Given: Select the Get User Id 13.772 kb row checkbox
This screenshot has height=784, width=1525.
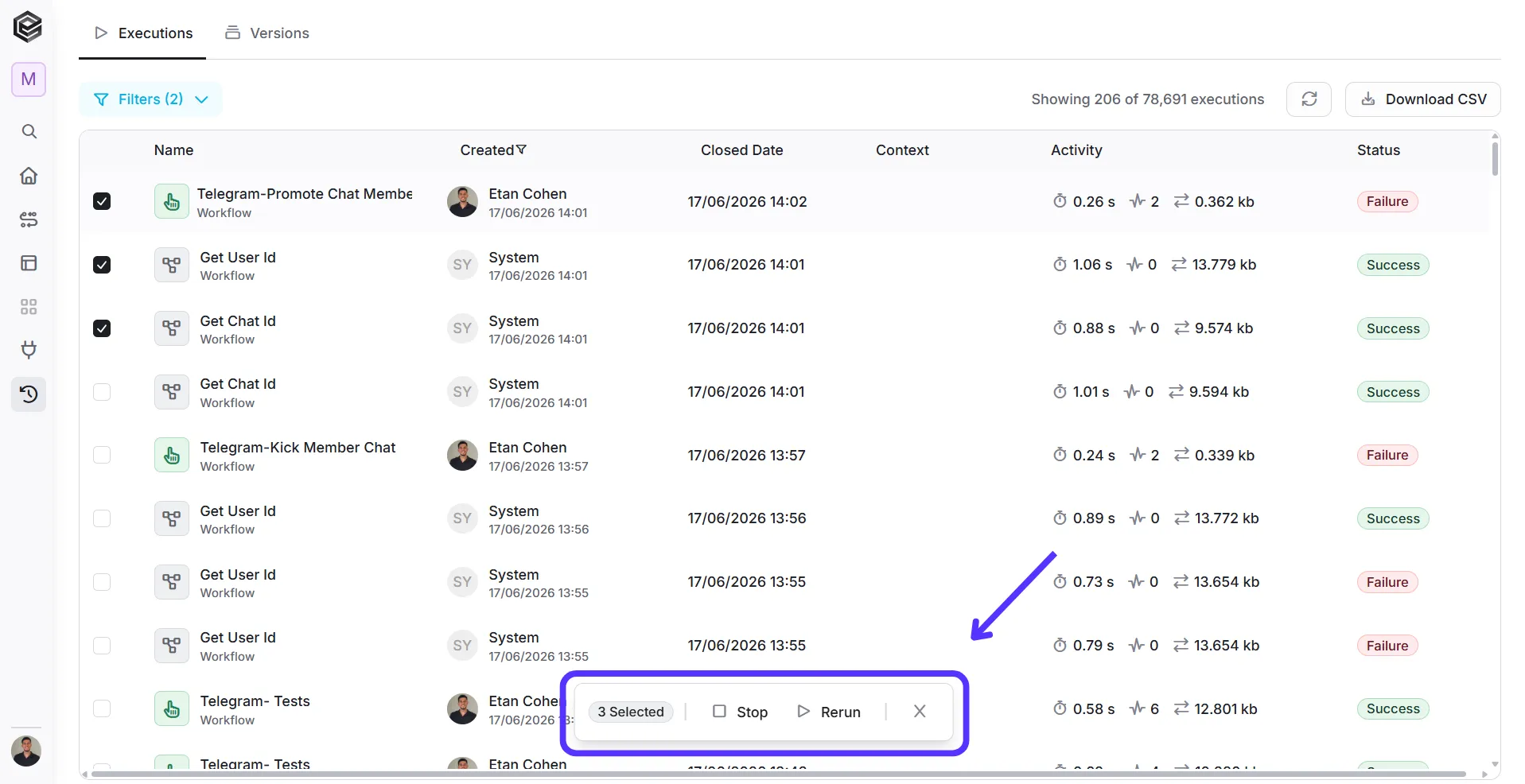Looking at the screenshot, I should [102, 518].
